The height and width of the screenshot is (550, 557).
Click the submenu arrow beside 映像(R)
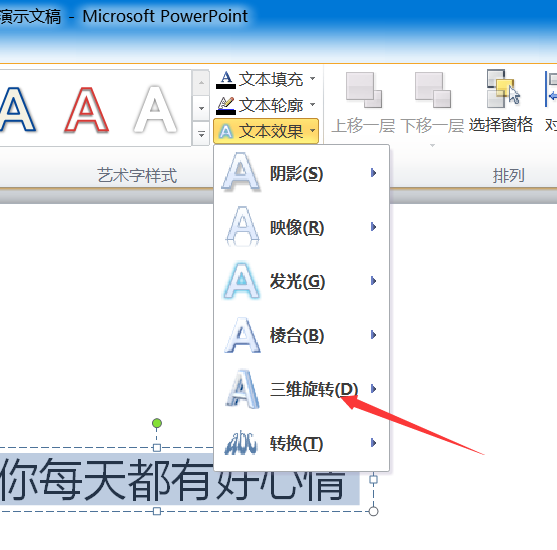(373, 227)
